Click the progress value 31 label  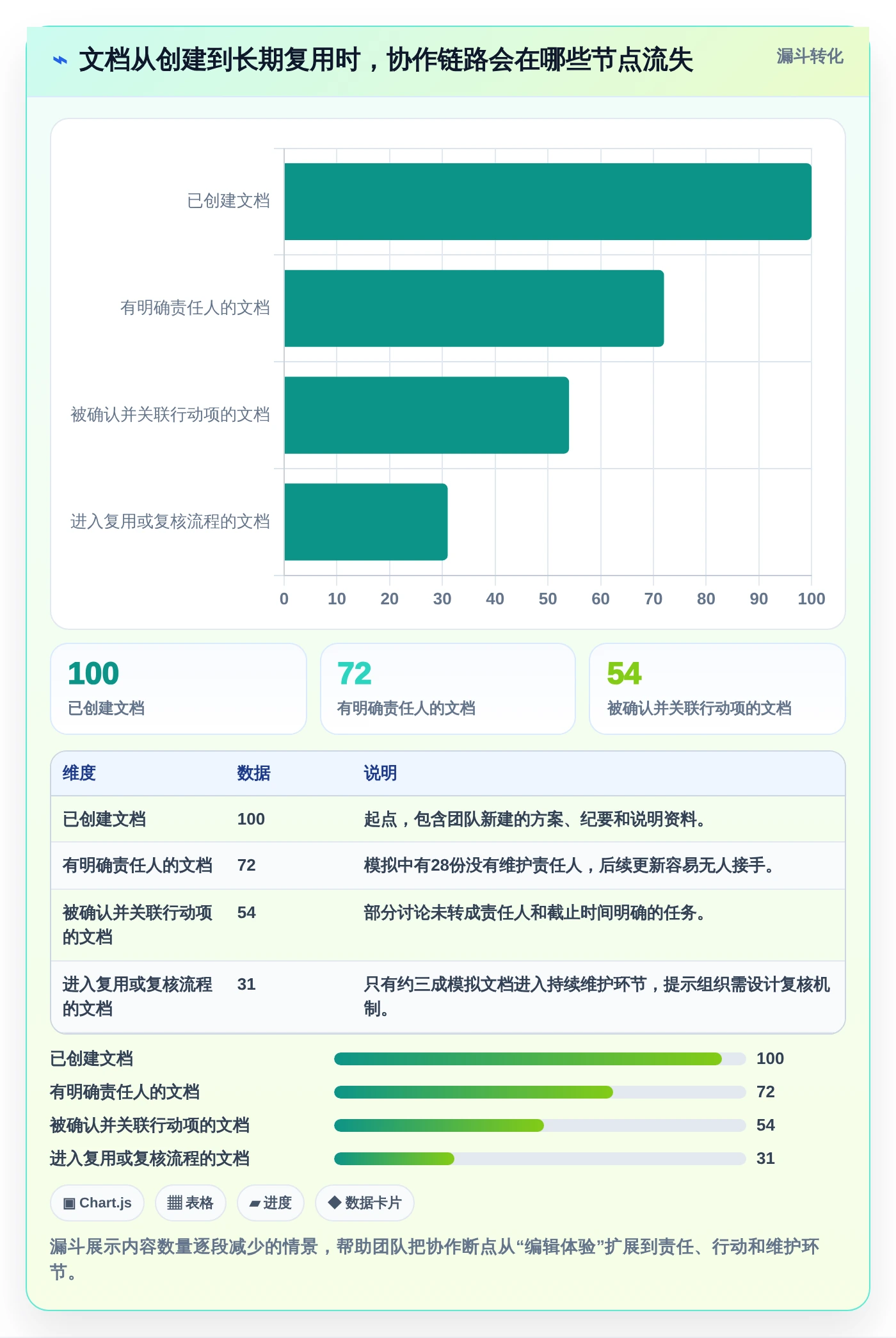point(765,1159)
